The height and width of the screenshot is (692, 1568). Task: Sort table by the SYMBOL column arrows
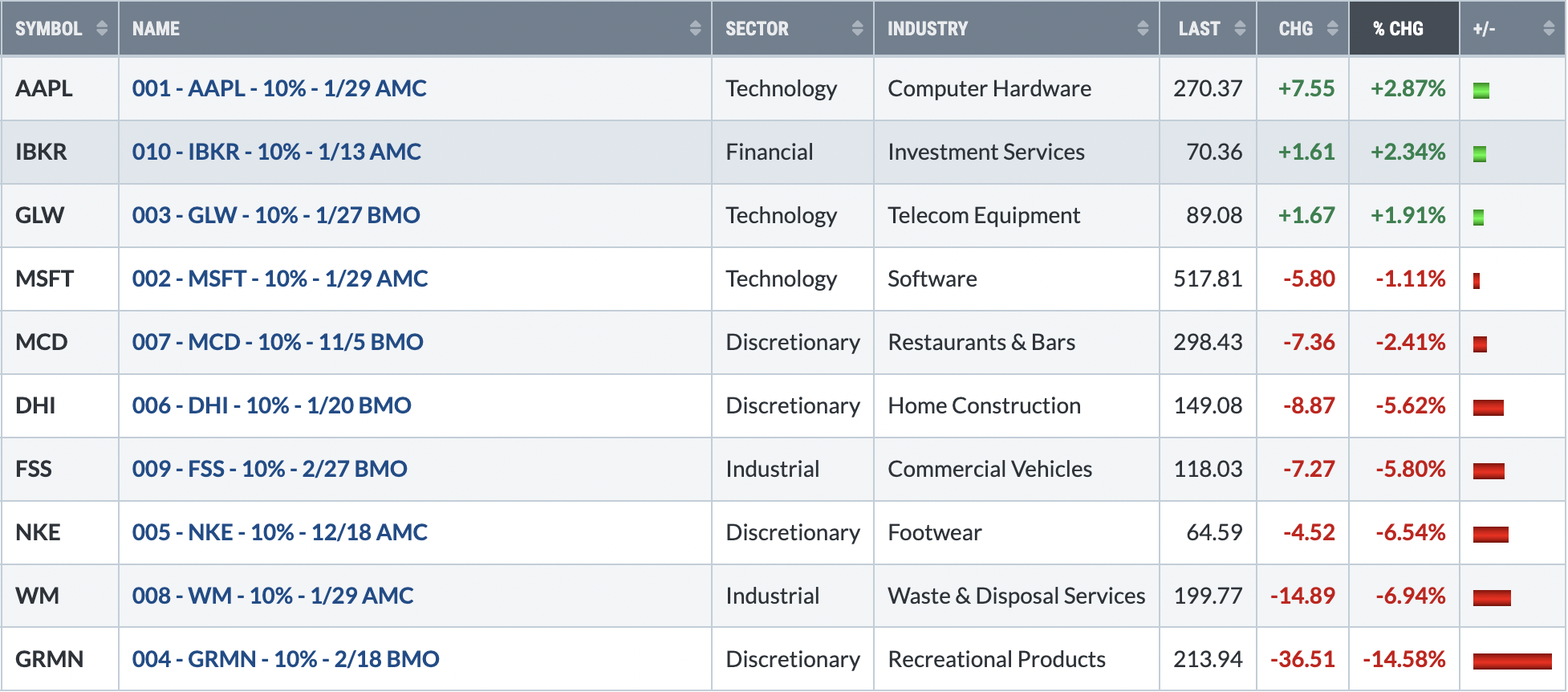coord(102,29)
